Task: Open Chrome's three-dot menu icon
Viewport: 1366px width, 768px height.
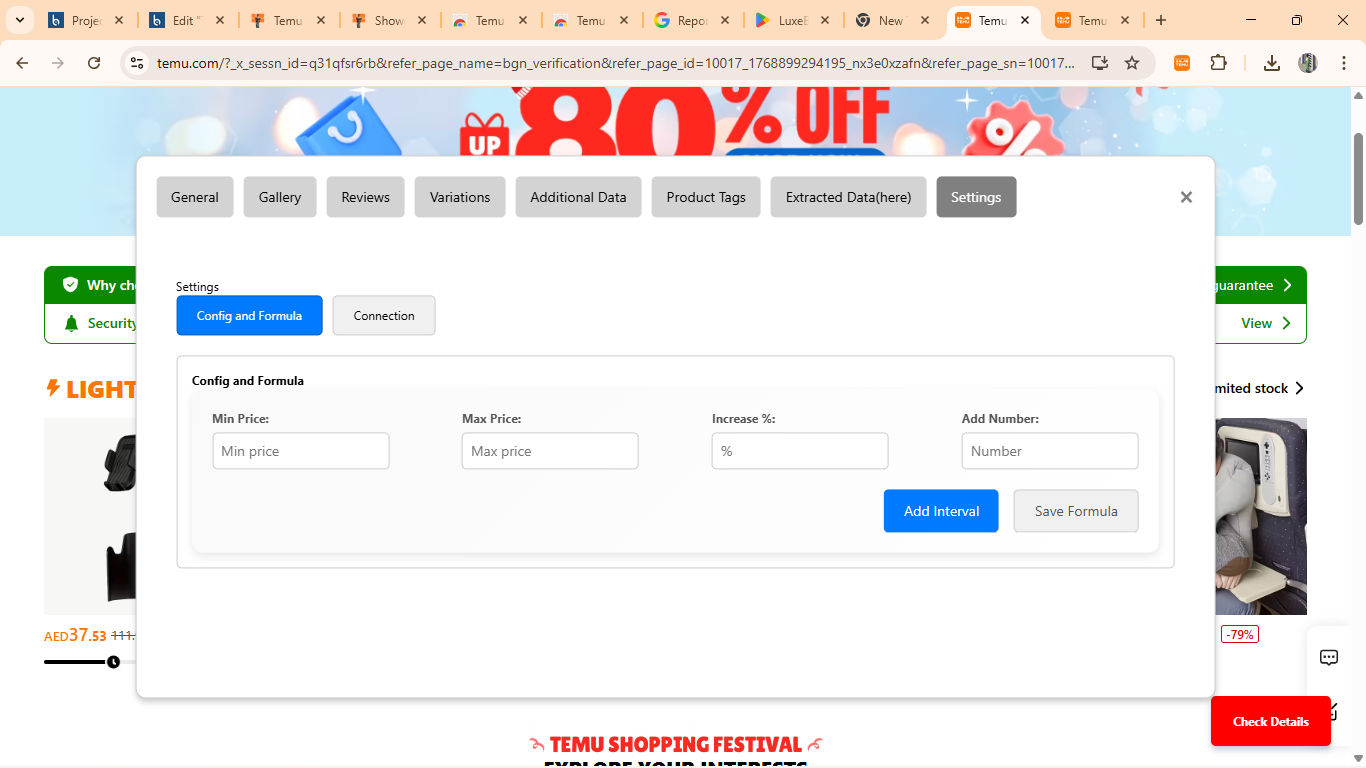Action: point(1345,62)
